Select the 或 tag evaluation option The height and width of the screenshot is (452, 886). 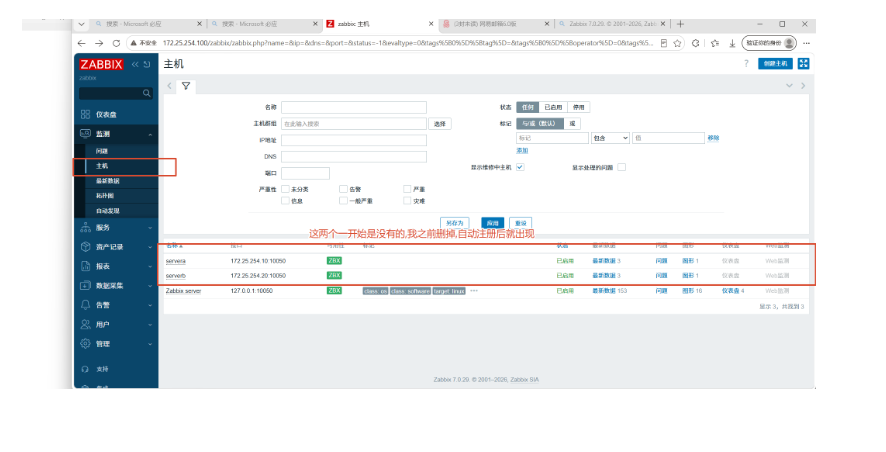click(x=572, y=123)
